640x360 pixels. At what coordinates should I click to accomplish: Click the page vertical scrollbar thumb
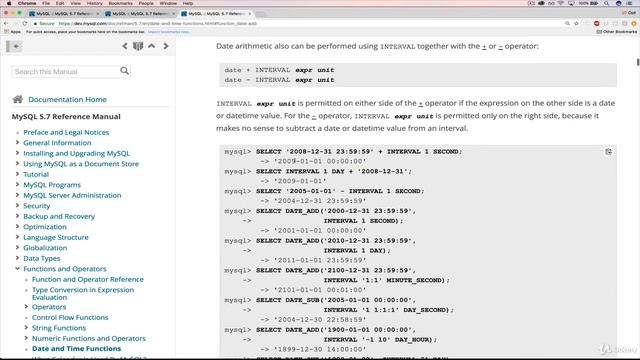638,62
